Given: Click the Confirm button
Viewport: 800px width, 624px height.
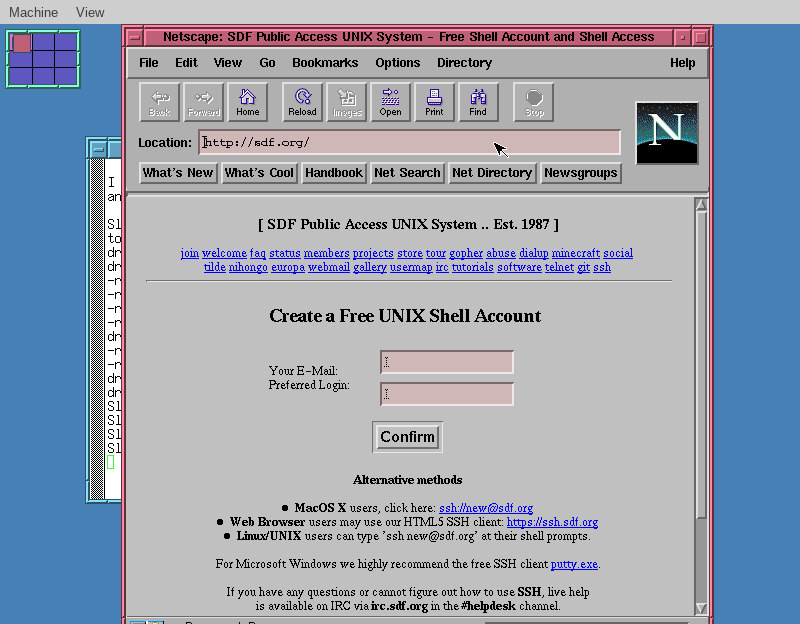Looking at the screenshot, I should 407,437.
